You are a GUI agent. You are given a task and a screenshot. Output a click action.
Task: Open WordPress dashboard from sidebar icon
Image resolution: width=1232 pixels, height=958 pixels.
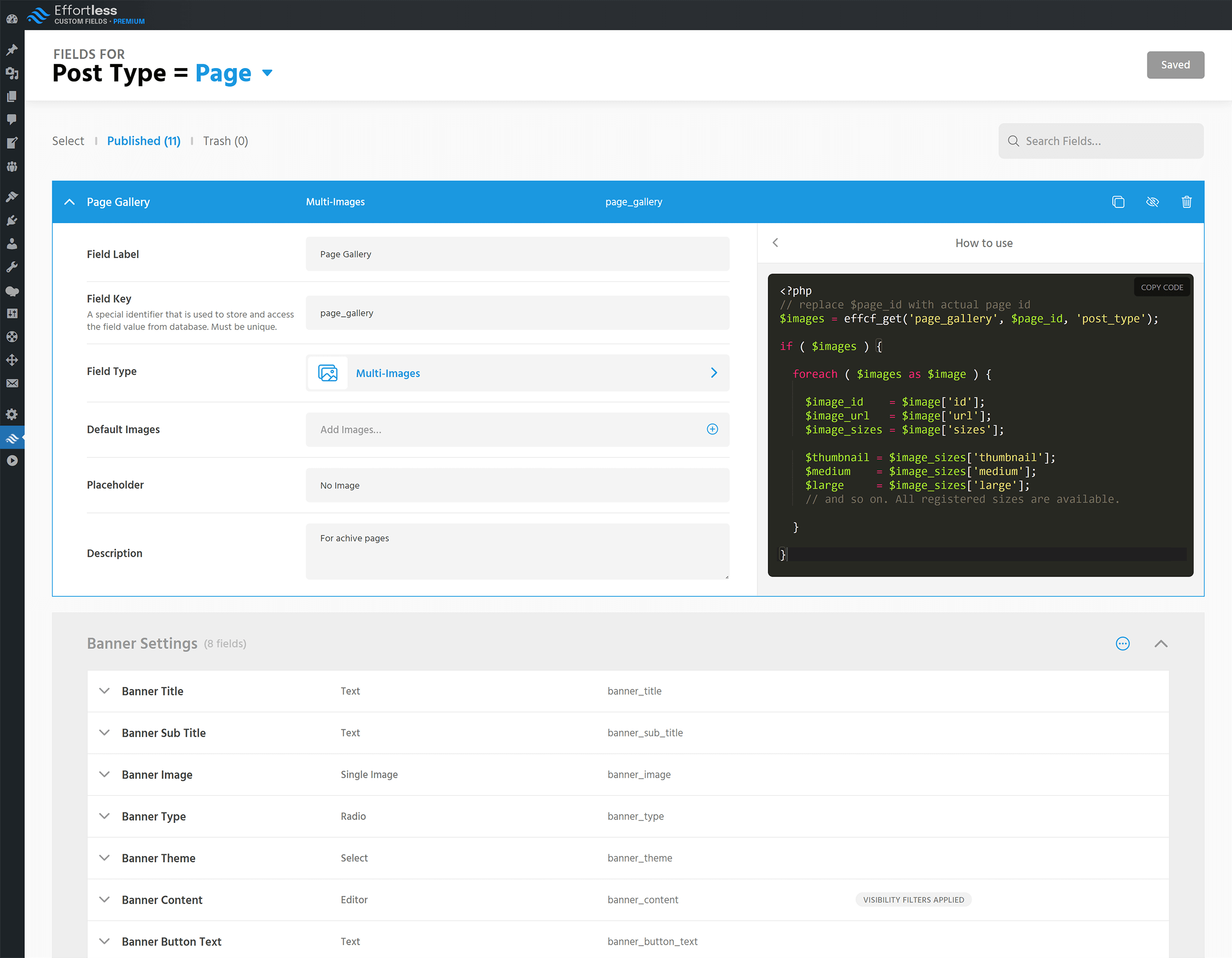[x=12, y=19]
